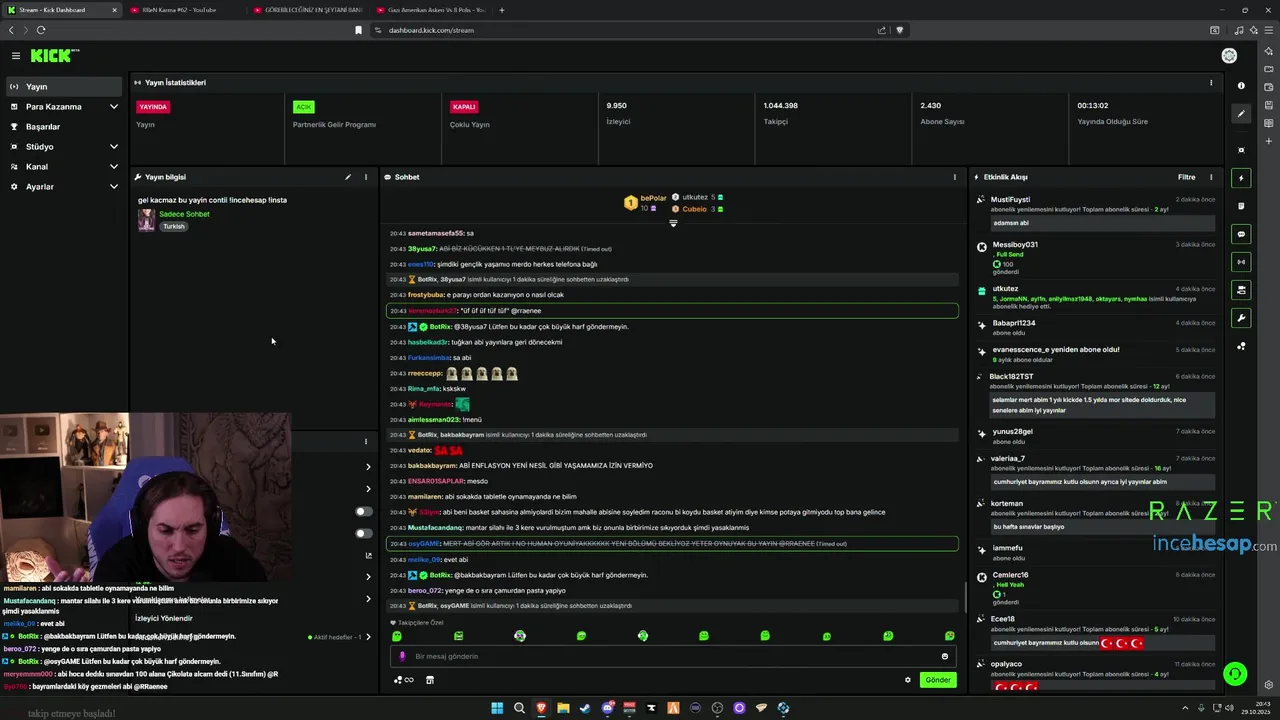1280x720 pixels.
Task: Click the bookmark icon in address bar
Action: click(x=358, y=30)
